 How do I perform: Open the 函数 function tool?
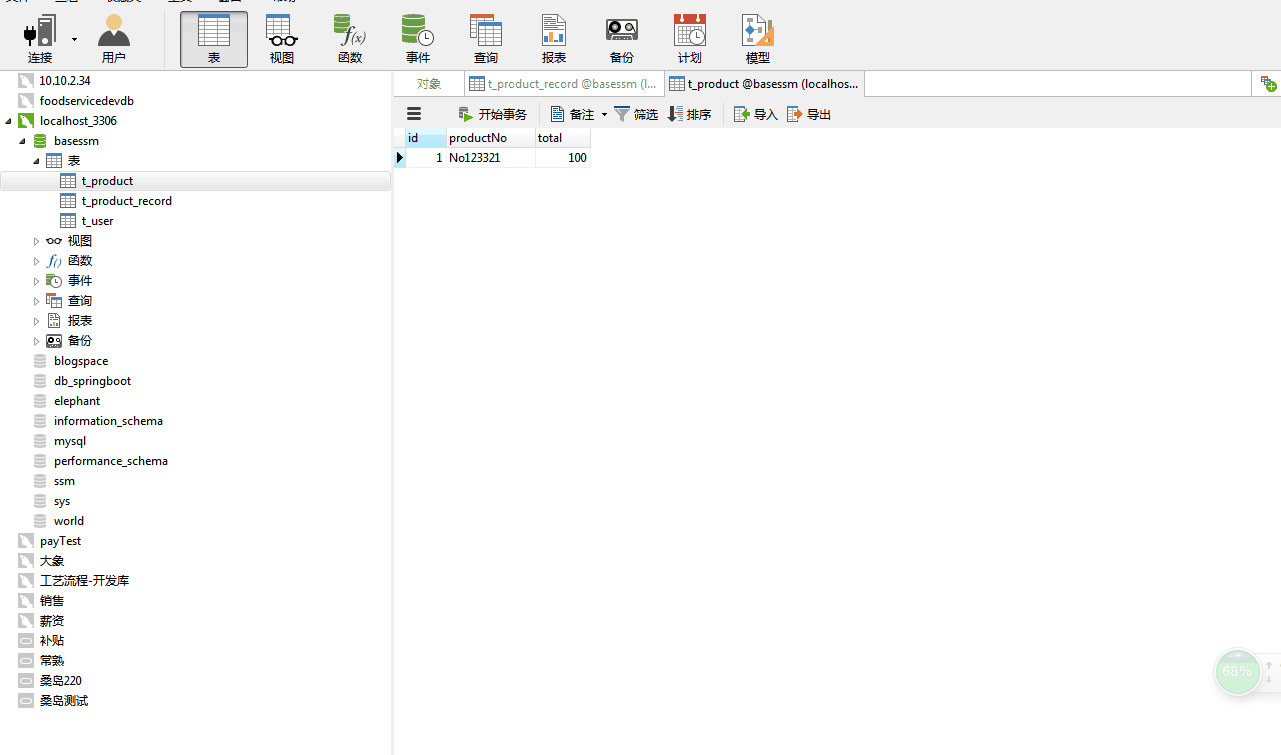click(x=350, y=40)
